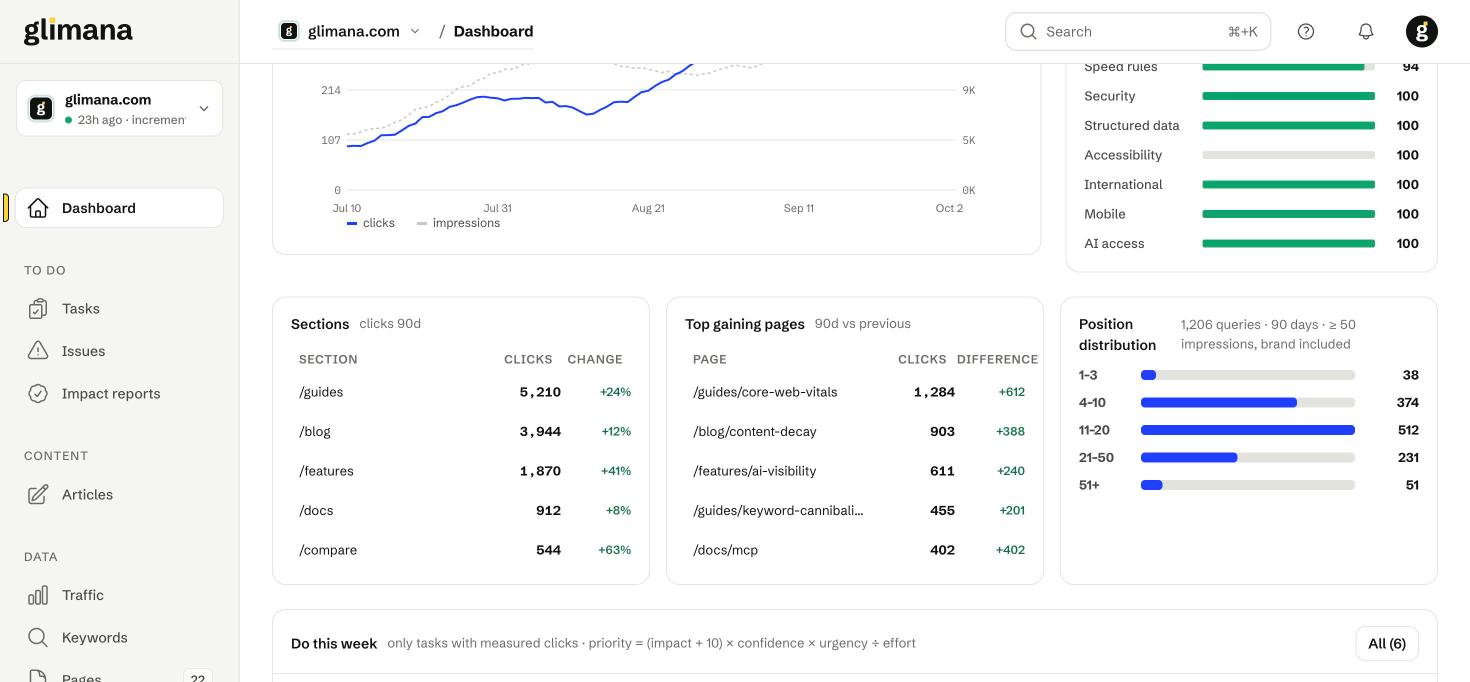
Task: Click the DIFFERENCE column header
Action: pos(997,359)
